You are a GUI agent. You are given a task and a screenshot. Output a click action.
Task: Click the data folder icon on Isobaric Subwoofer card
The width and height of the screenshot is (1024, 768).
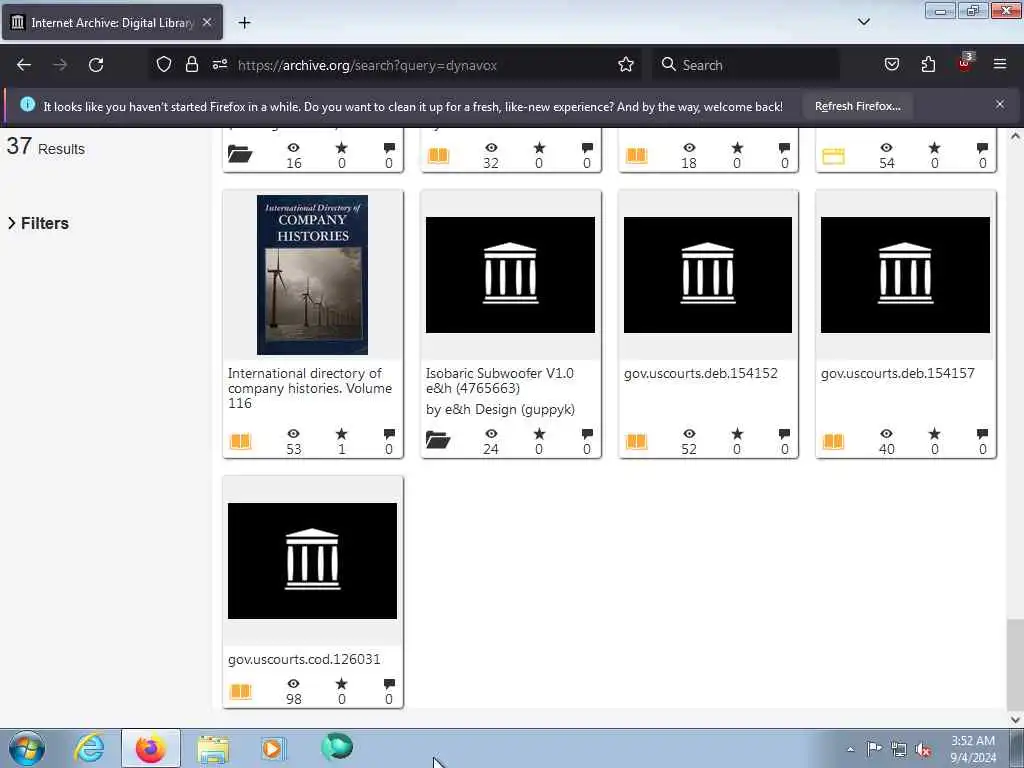438,440
